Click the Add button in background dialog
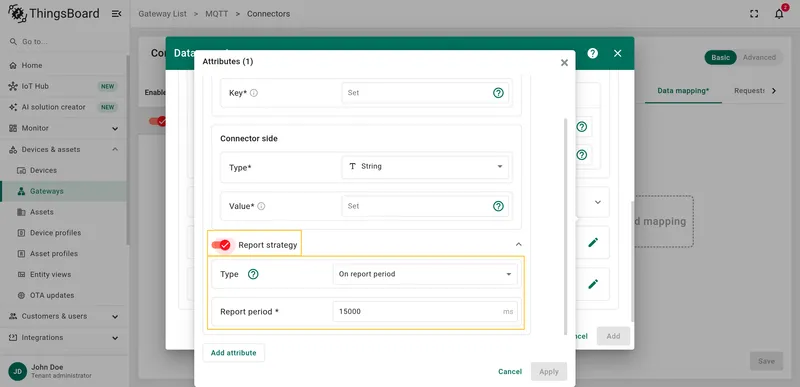Image resolution: width=800 pixels, height=387 pixels. click(x=613, y=336)
